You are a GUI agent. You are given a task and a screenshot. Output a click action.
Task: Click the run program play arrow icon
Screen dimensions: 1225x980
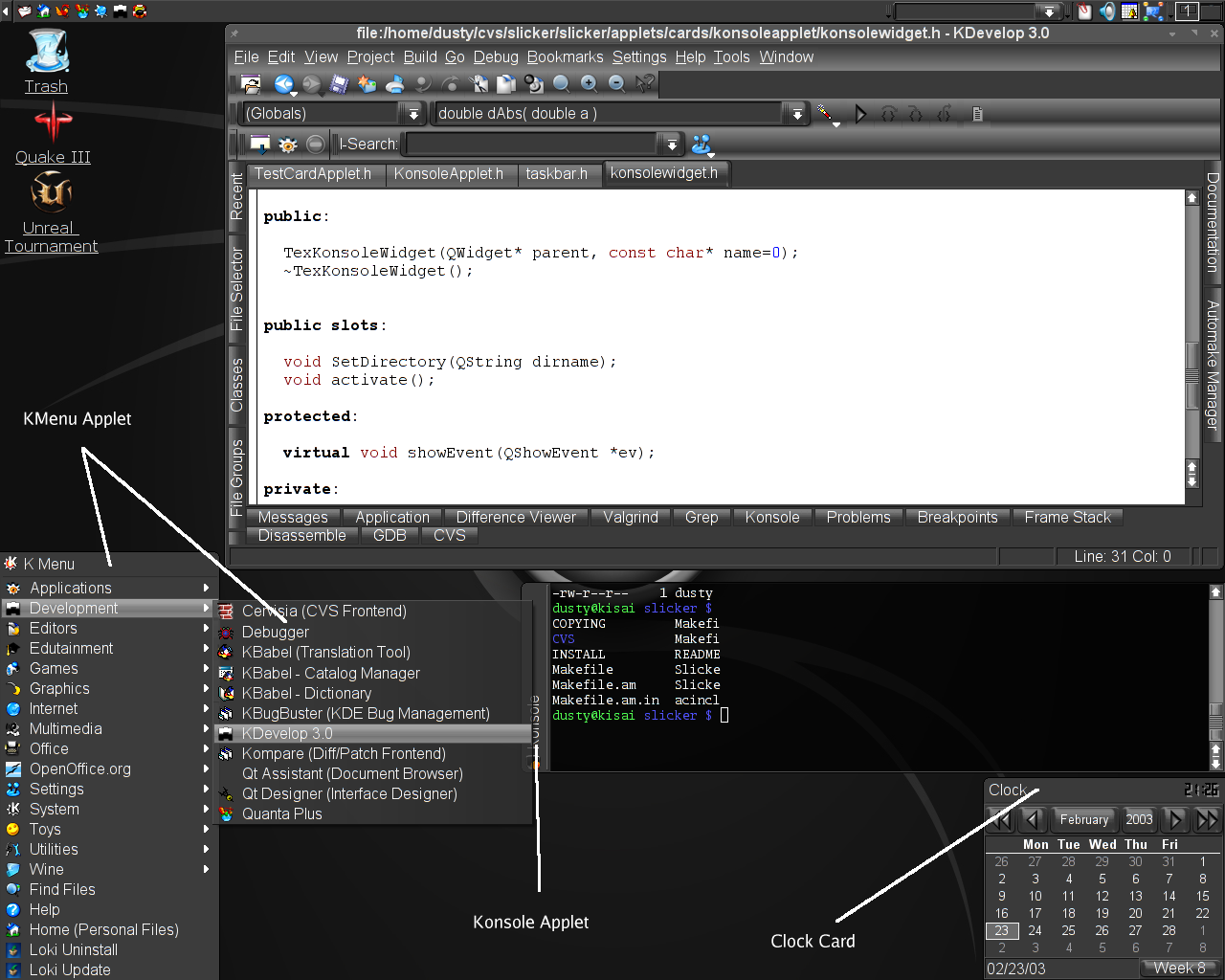860,114
